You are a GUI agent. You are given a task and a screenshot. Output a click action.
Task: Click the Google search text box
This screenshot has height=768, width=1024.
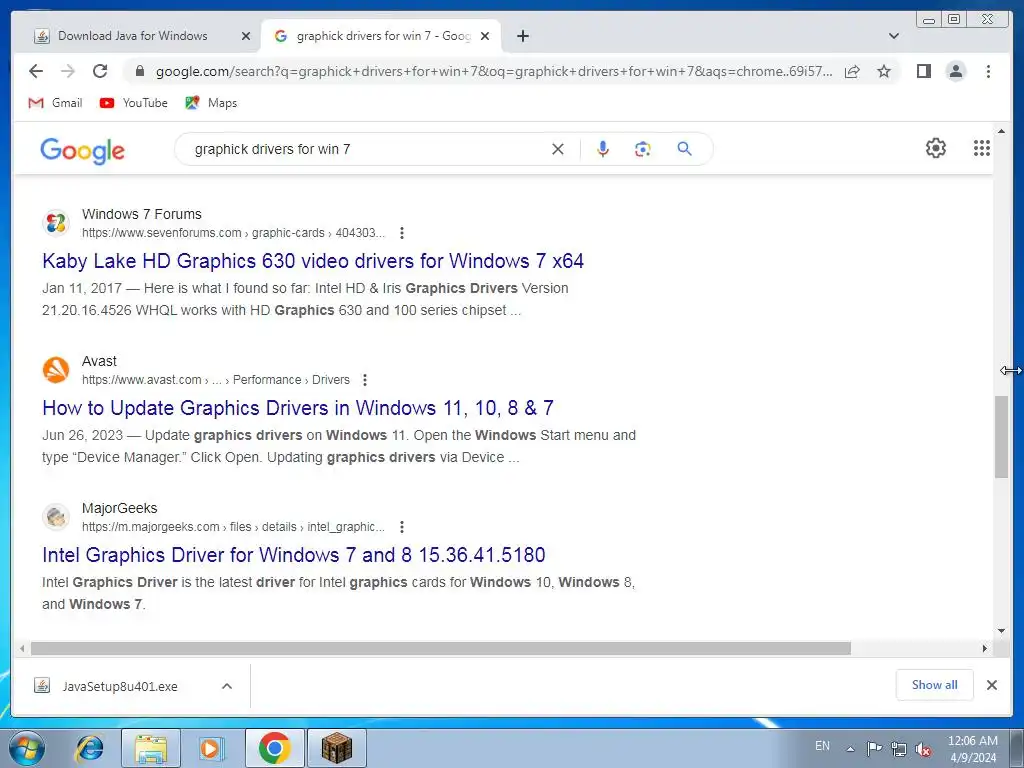tap(366, 149)
